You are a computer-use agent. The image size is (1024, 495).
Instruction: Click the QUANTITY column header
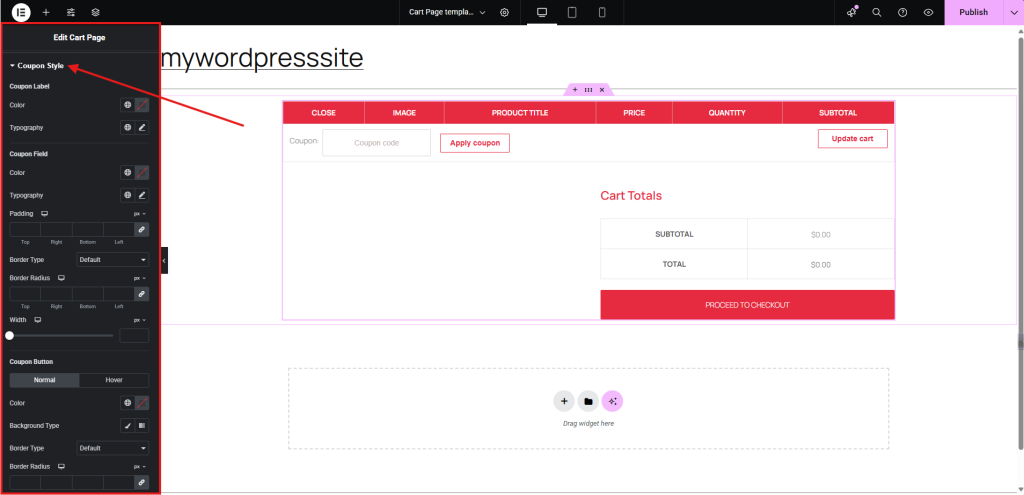727,113
